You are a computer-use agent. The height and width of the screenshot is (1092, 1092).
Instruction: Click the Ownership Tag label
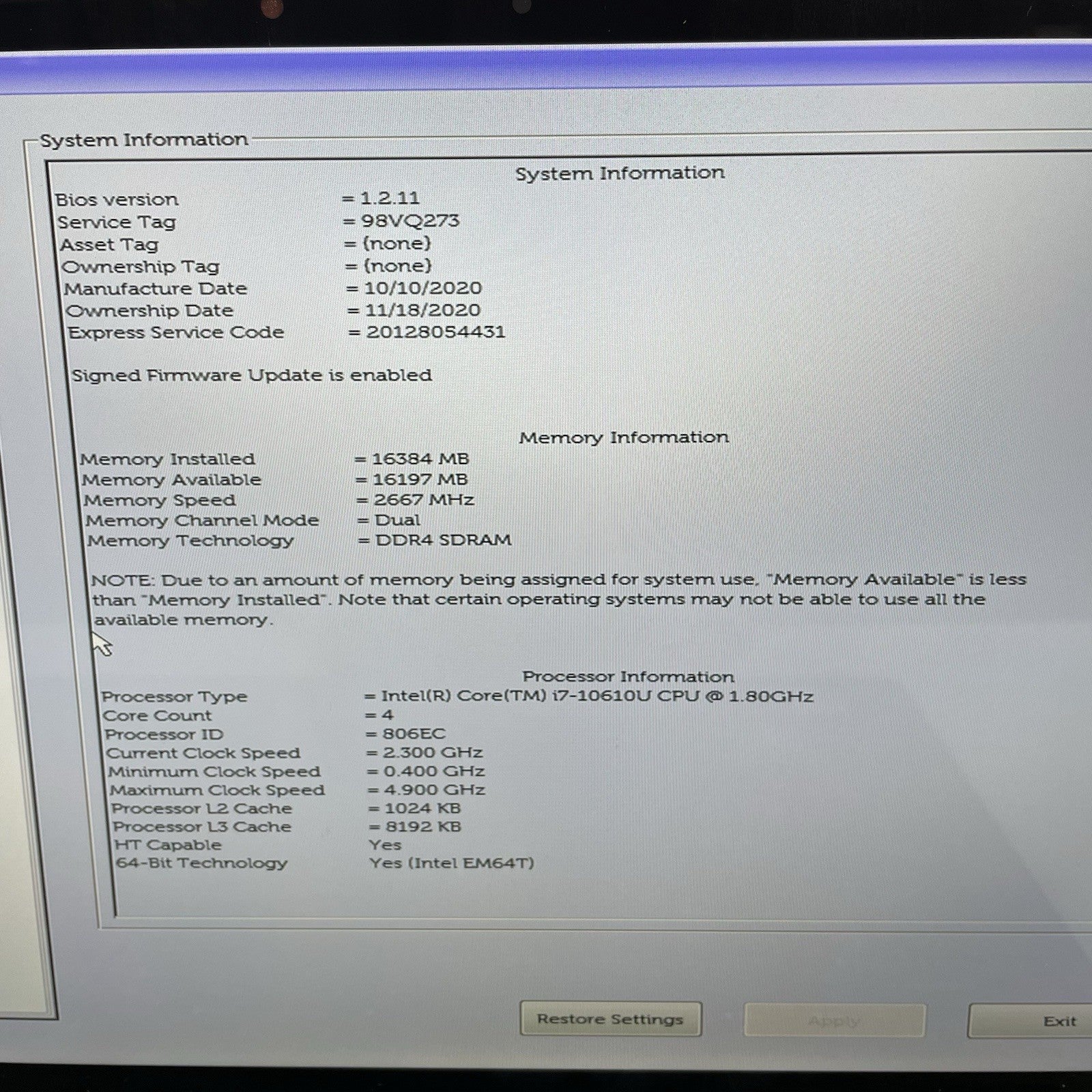[x=141, y=267]
